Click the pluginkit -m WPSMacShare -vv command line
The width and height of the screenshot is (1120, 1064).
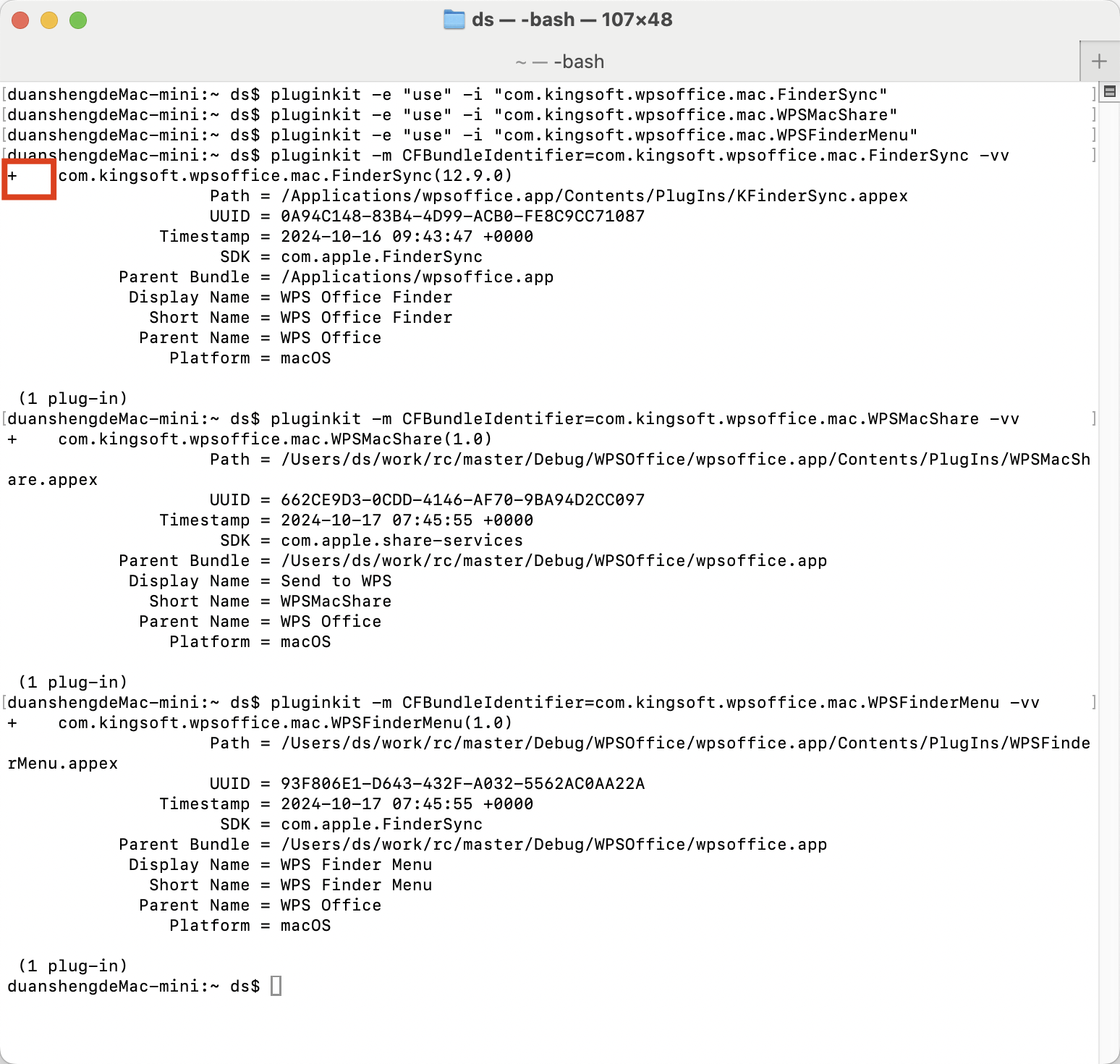tap(645, 419)
